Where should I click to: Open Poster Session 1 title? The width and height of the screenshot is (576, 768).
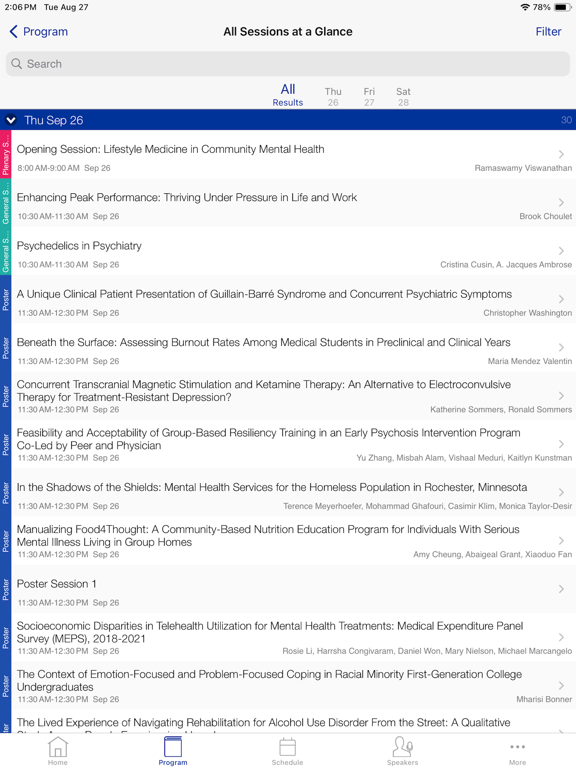coord(56,584)
